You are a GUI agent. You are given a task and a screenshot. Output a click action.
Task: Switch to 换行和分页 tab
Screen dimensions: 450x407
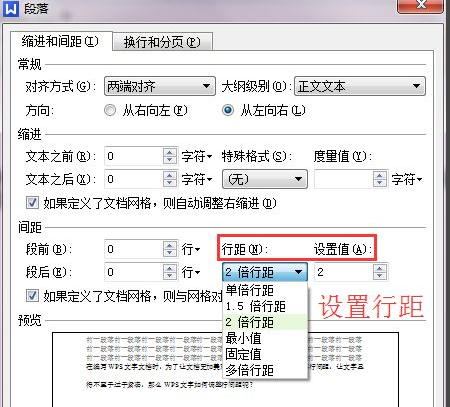162,42
